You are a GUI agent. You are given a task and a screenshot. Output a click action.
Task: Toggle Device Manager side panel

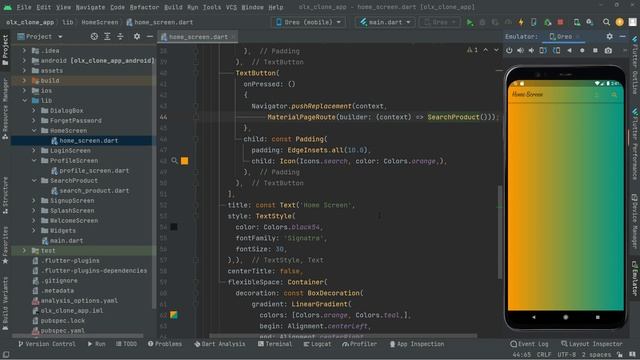click(x=635, y=221)
